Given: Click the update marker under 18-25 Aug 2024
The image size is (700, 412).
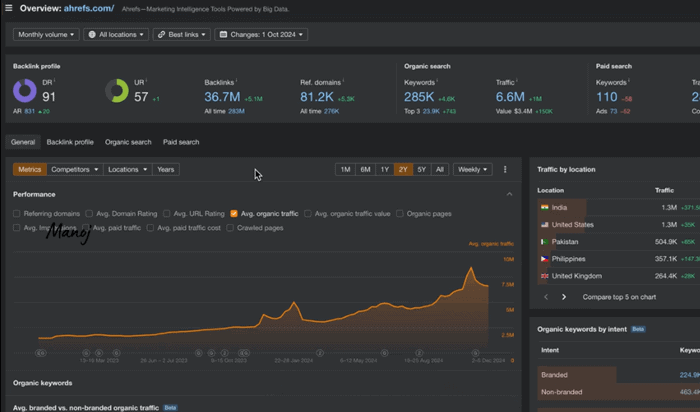Looking at the screenshot, I should 419,353.
